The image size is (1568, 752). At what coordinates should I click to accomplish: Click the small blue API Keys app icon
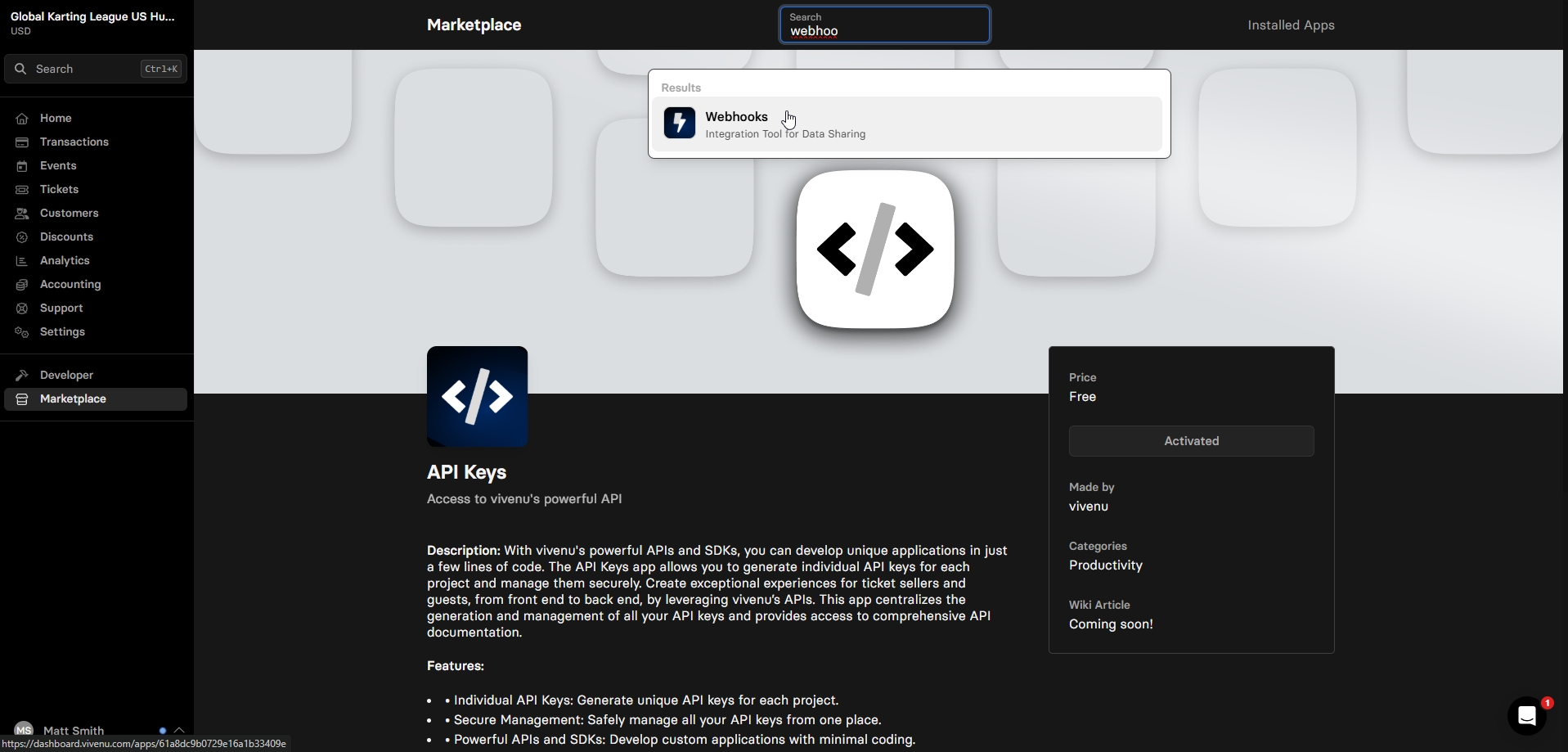click(x=478, y=397)
